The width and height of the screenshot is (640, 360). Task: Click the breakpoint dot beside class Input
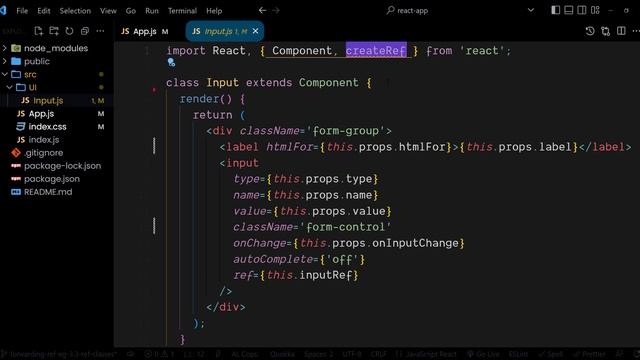(154, 90)
